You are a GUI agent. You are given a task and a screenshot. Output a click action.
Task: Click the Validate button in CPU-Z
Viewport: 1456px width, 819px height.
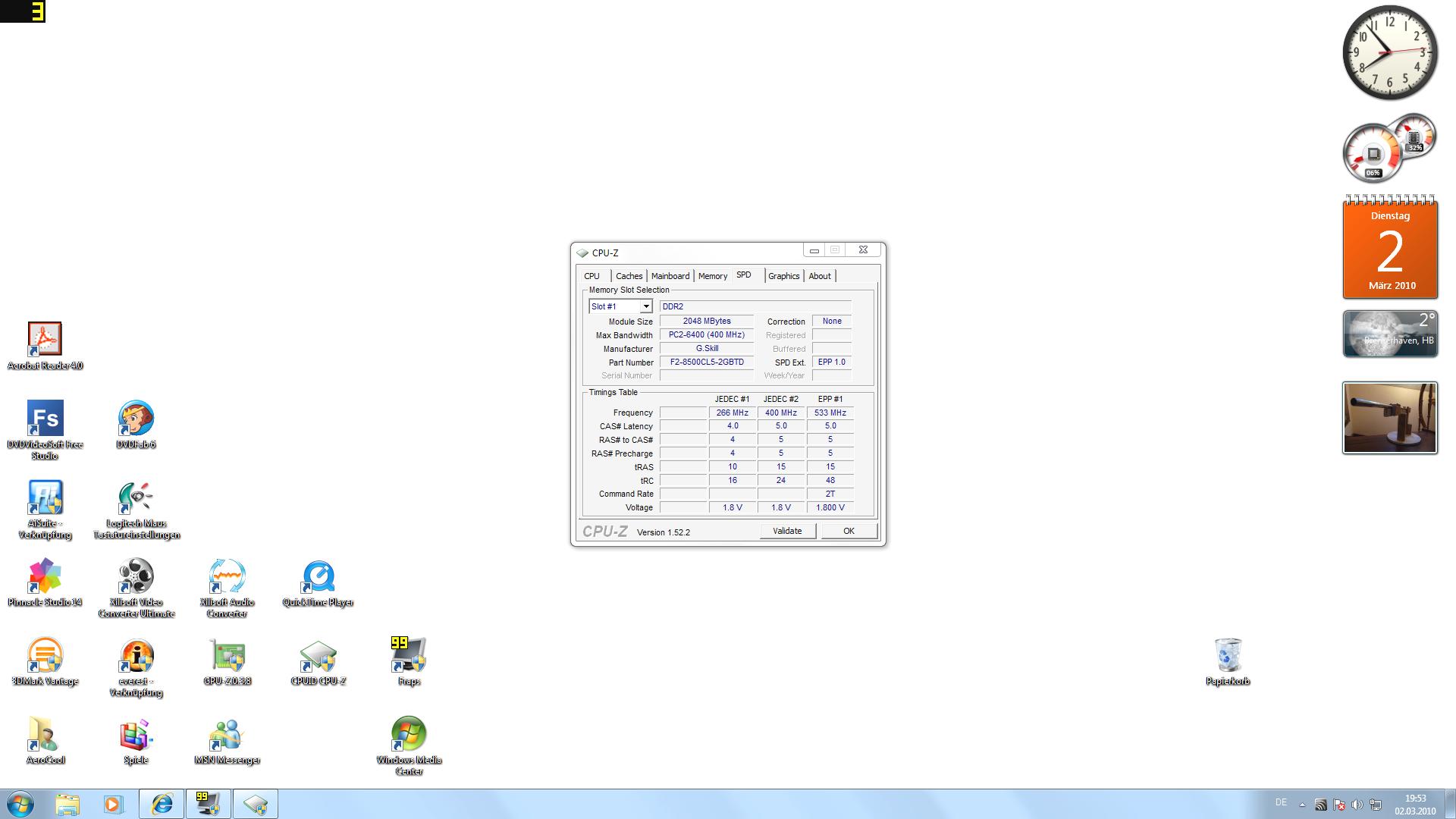click(787, 531)
